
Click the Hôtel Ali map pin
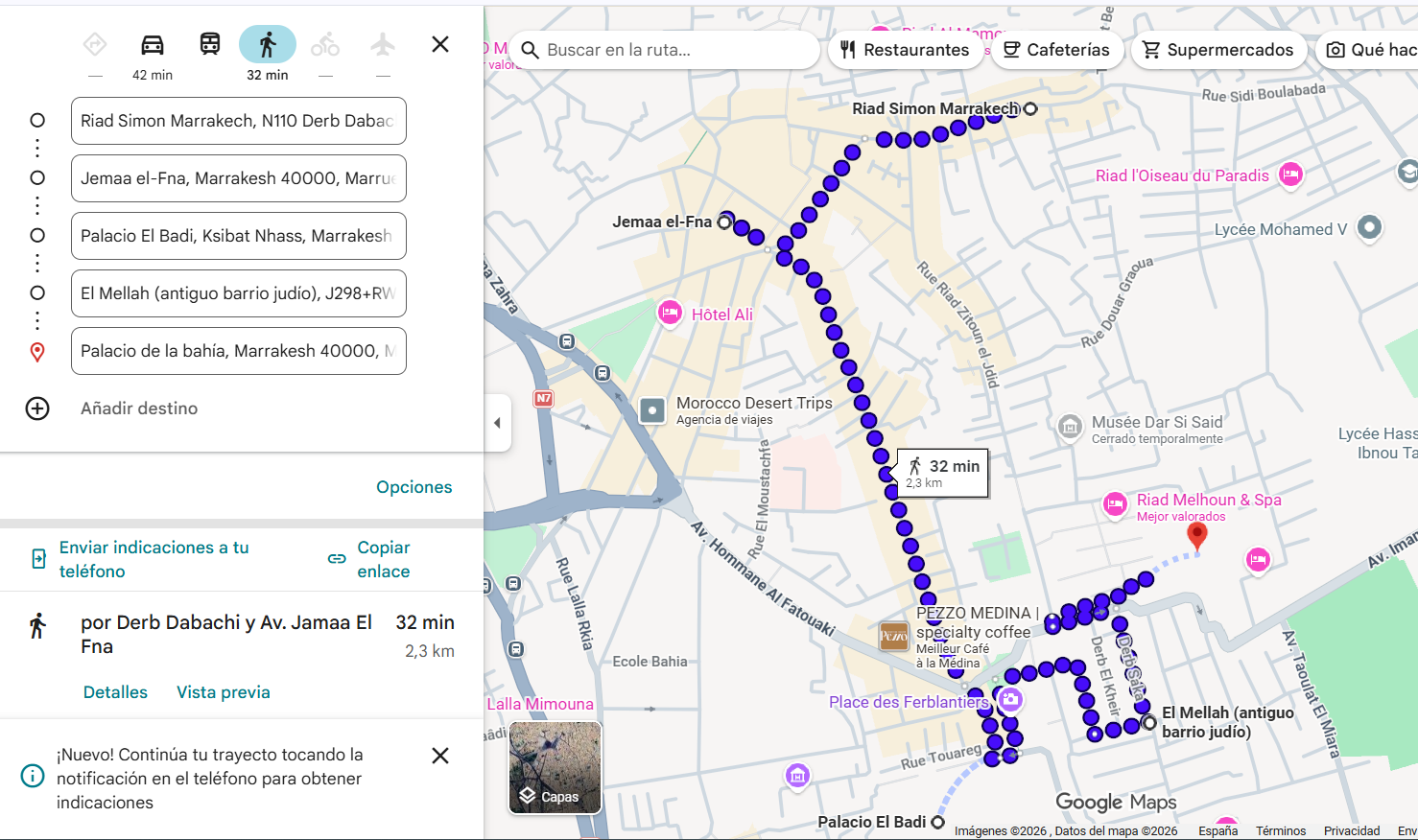(670, 313)
